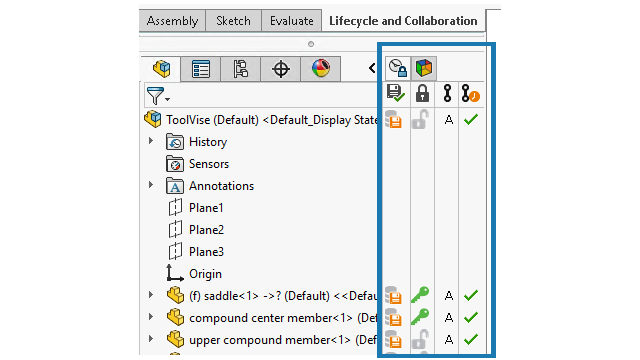Click the Annotations folder icon
This screenshot has width=640, height=360.
(x=175, y=186)
